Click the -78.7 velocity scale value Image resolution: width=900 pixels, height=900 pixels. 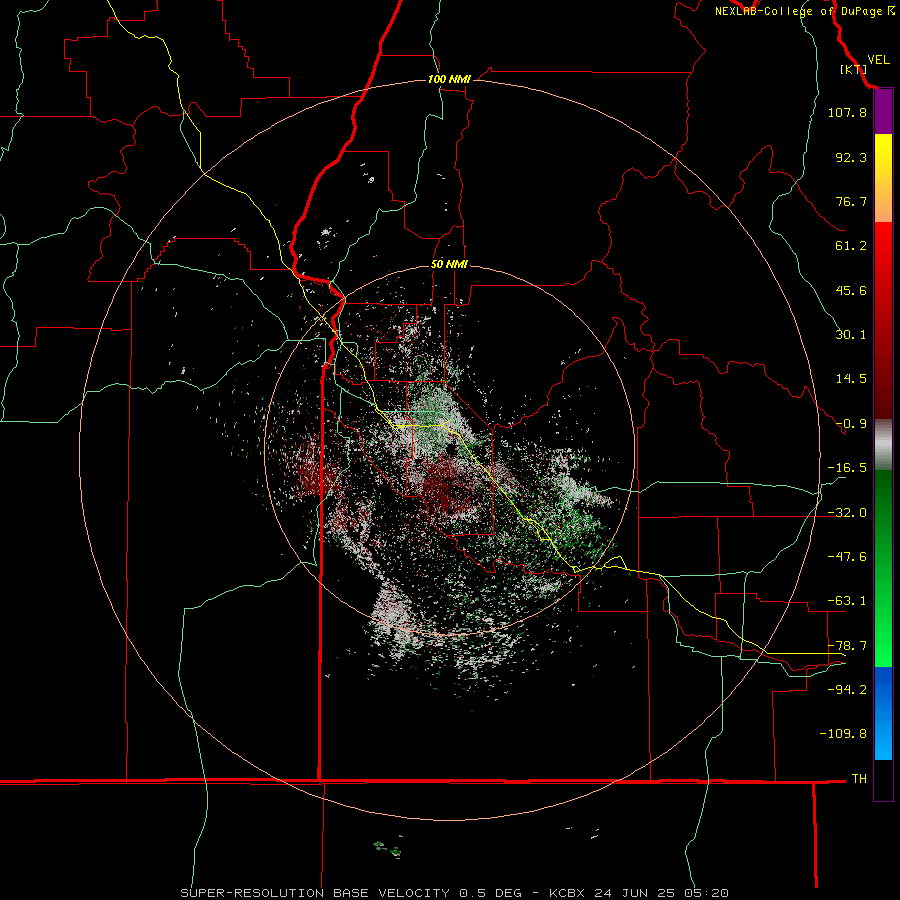(x=847, y=646)
